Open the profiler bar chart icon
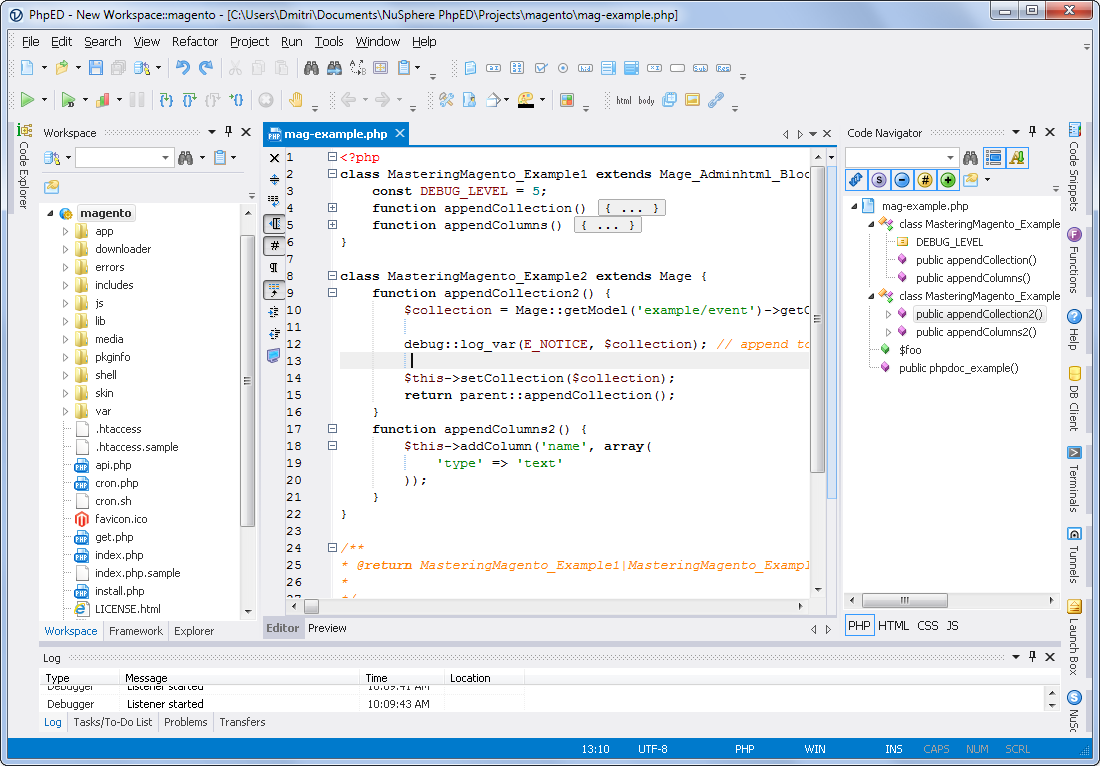The image size is (1100, 766). 103,100
